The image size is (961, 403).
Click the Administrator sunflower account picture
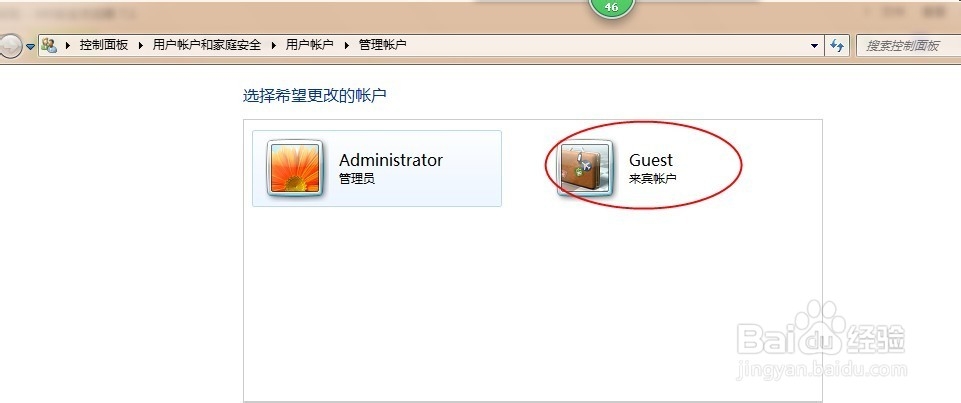[295, 168]
